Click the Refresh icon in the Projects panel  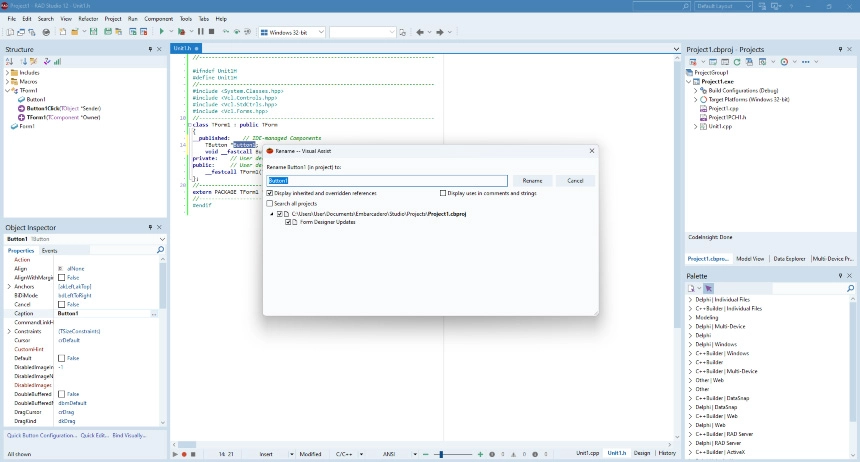735,62
